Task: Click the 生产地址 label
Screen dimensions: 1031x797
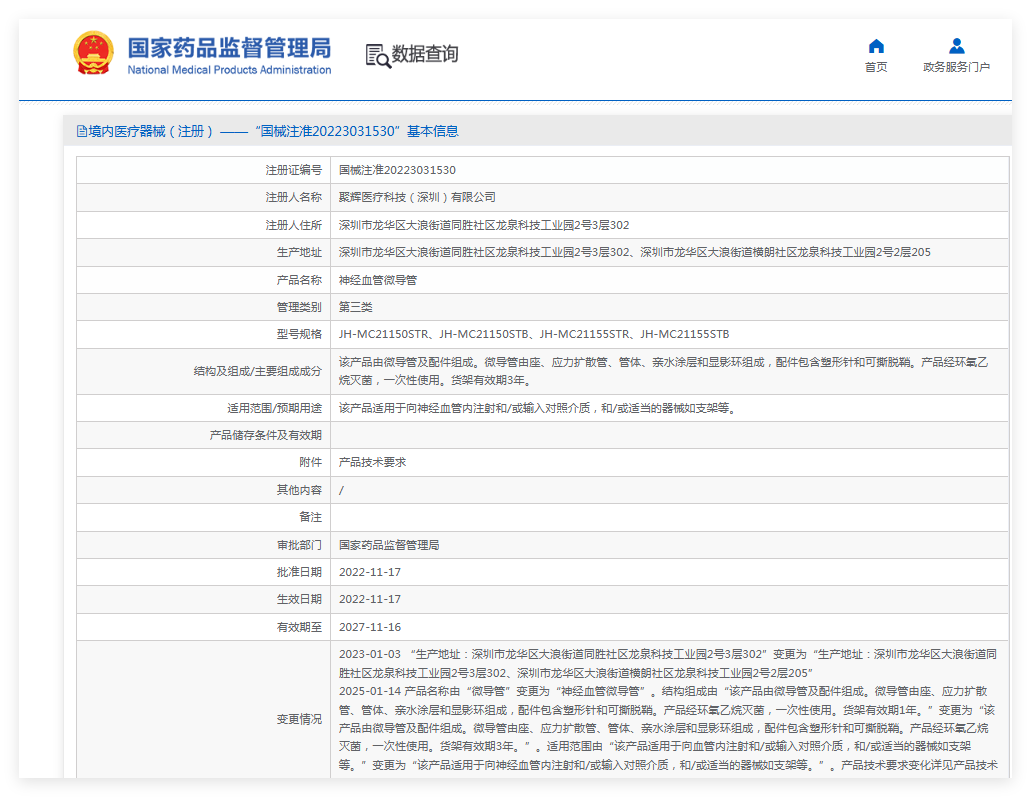Action: 299,253
